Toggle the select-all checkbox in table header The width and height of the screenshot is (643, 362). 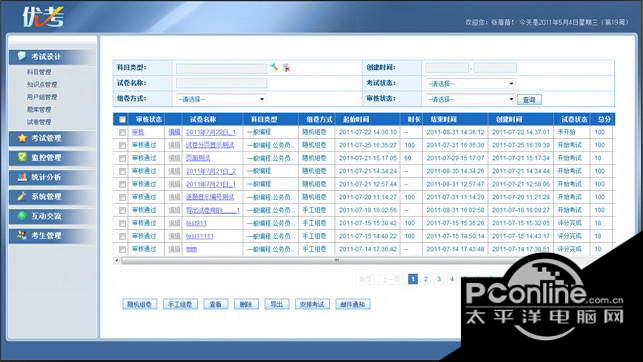click(122, 119)
